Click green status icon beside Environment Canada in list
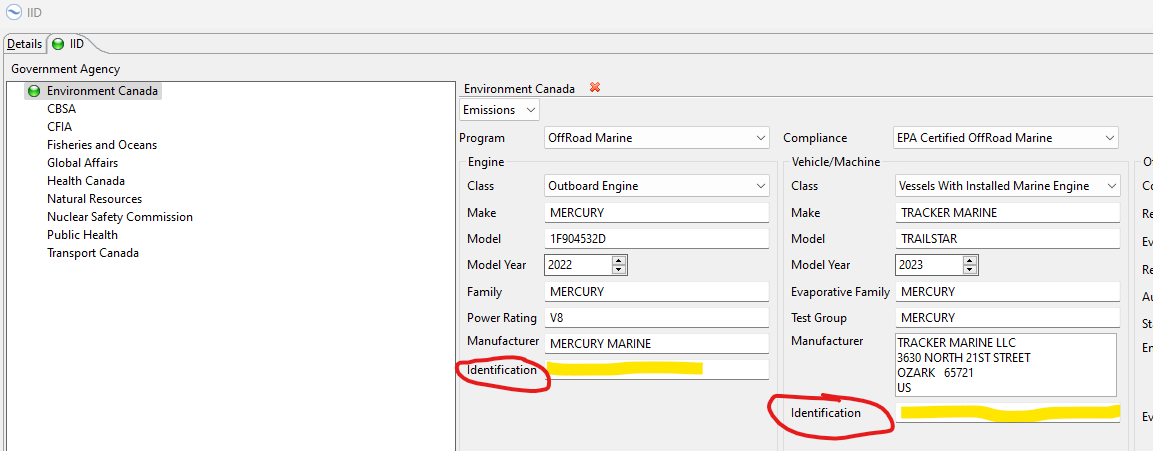Image resolution: width=1153 pixels, height=451 pixels. coord(33,91)
